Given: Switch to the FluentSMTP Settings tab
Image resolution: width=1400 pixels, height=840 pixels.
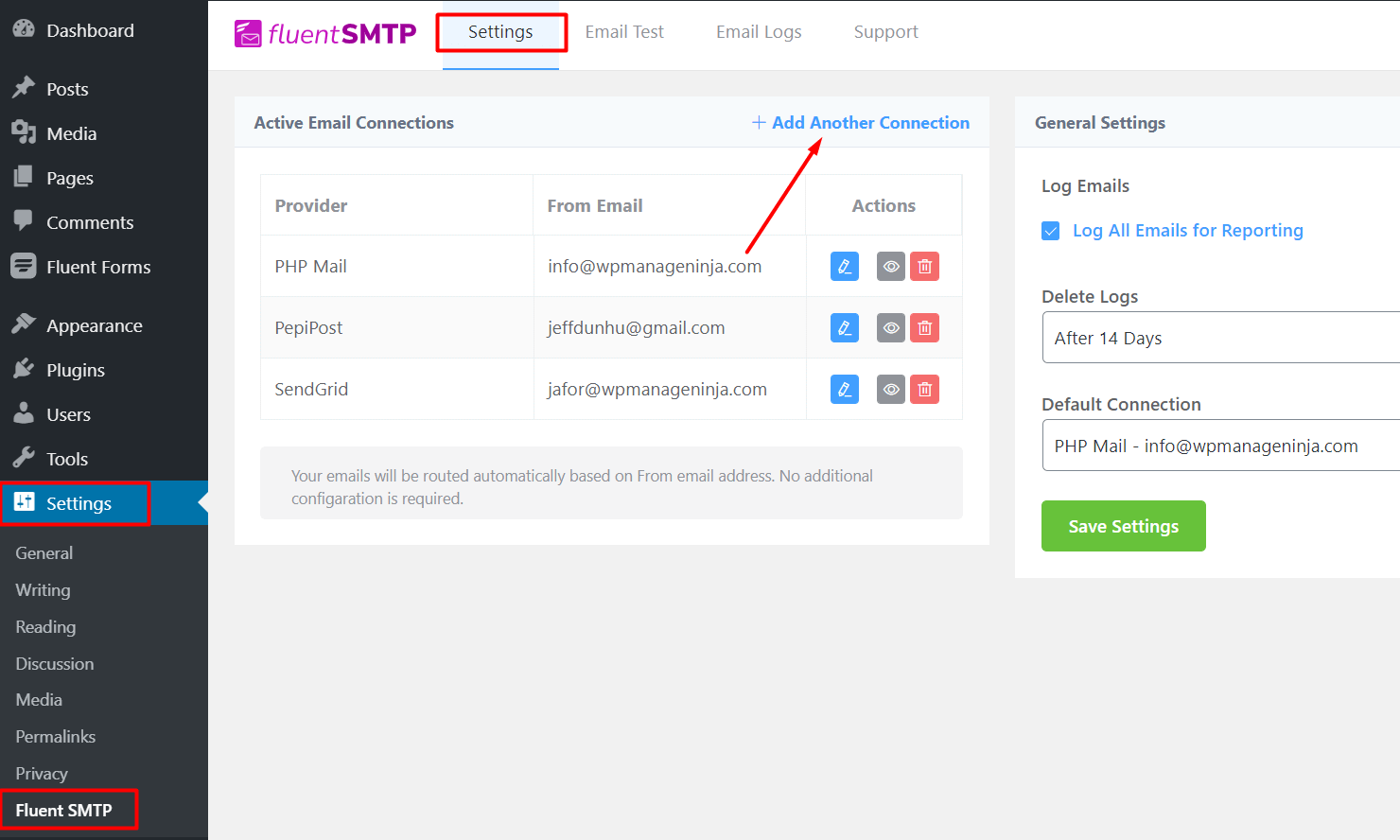Looking at the screenshot, I should coord(500,32).
